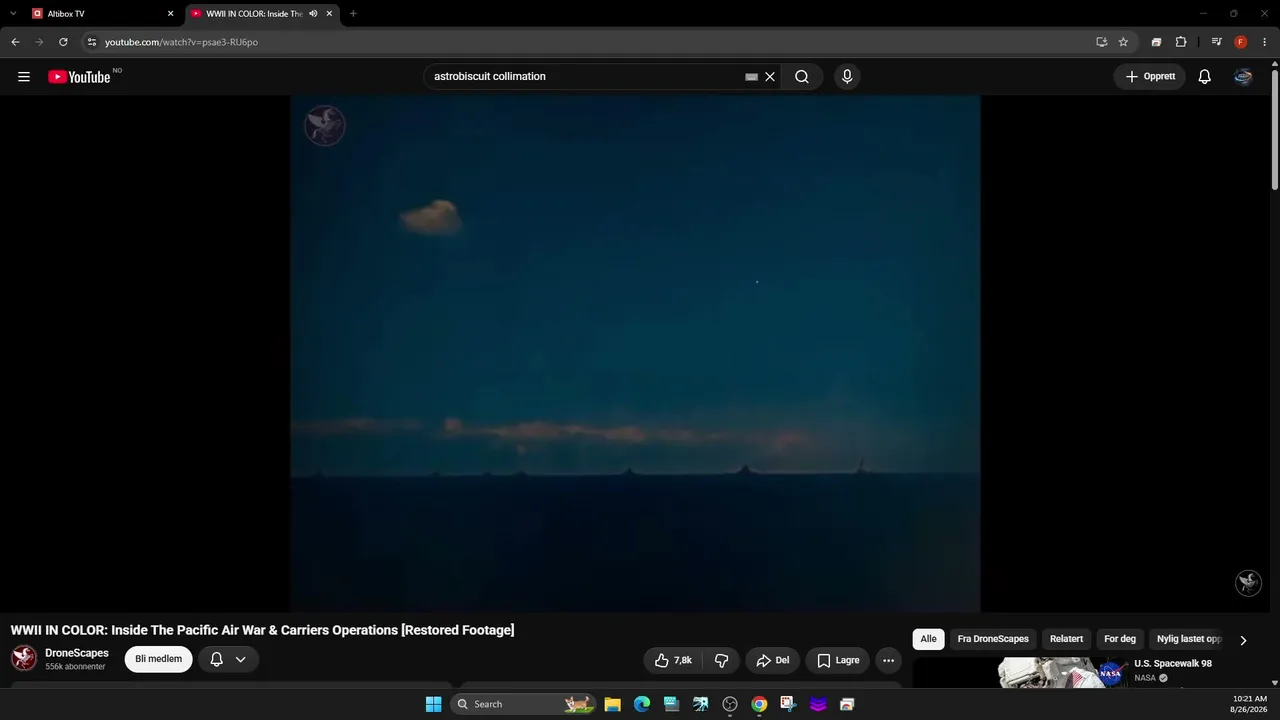
Task: Clear the search query with X
Action: (x=770, y=77)
